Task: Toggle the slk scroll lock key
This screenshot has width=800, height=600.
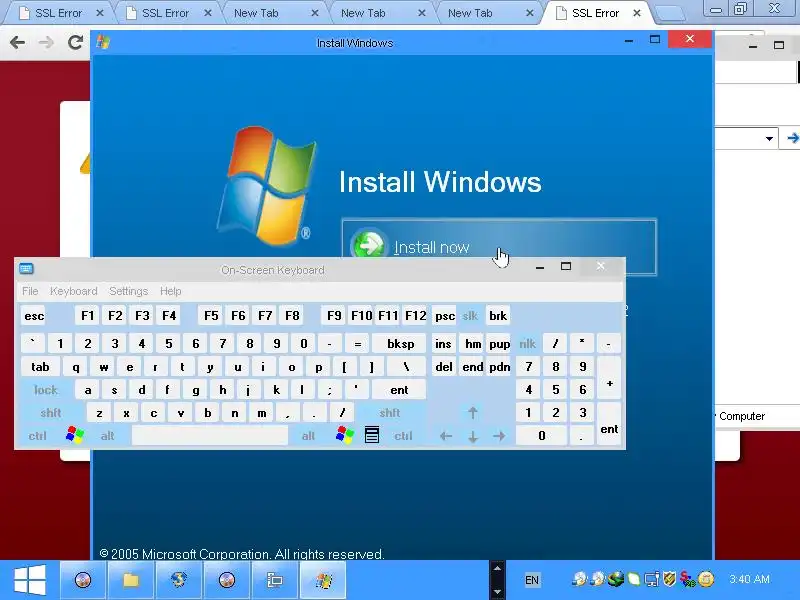Action: [x=470, y=316]
